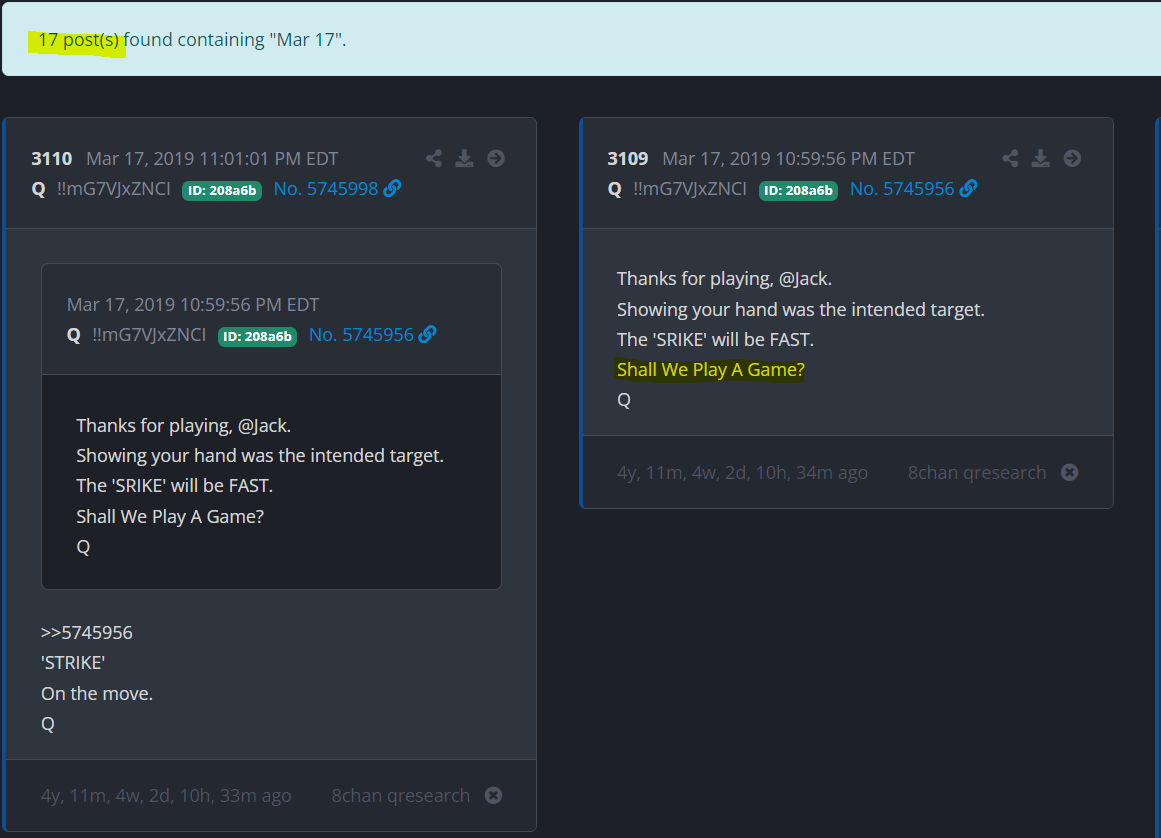This screenshot has height=838, width=1161.
Task: Click the 8chan qresearch label in post 3110's footer
Action: [x=401, y=795]
